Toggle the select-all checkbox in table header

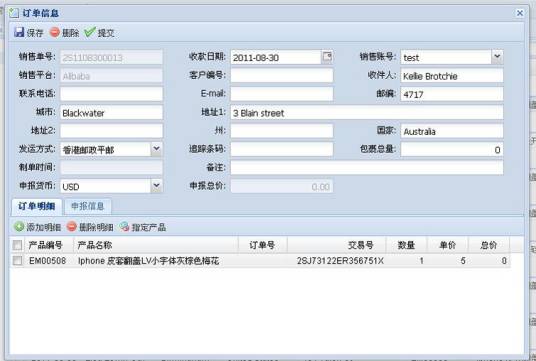[x=17, y=245]
